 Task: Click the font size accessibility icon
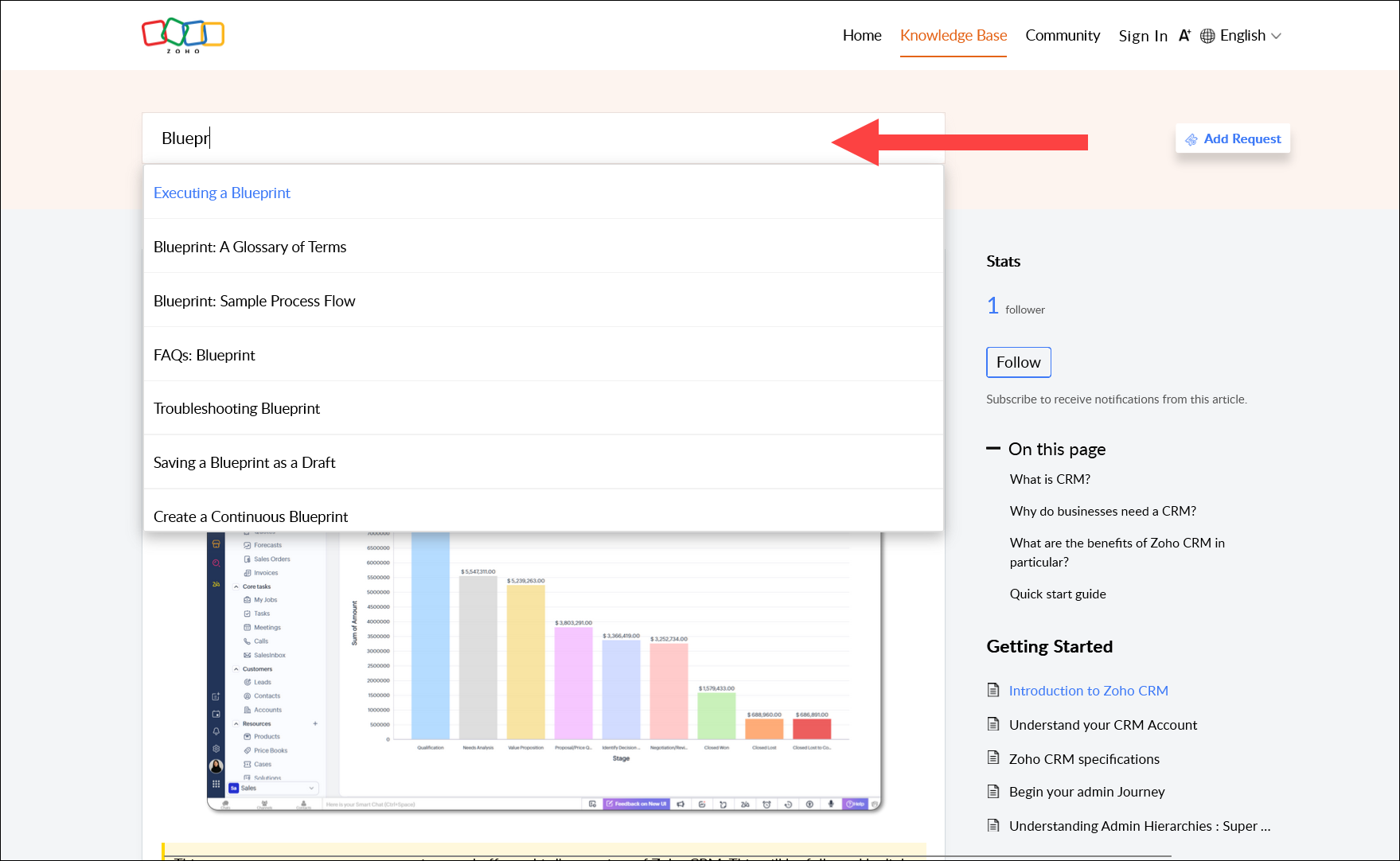click(1184, 36)
